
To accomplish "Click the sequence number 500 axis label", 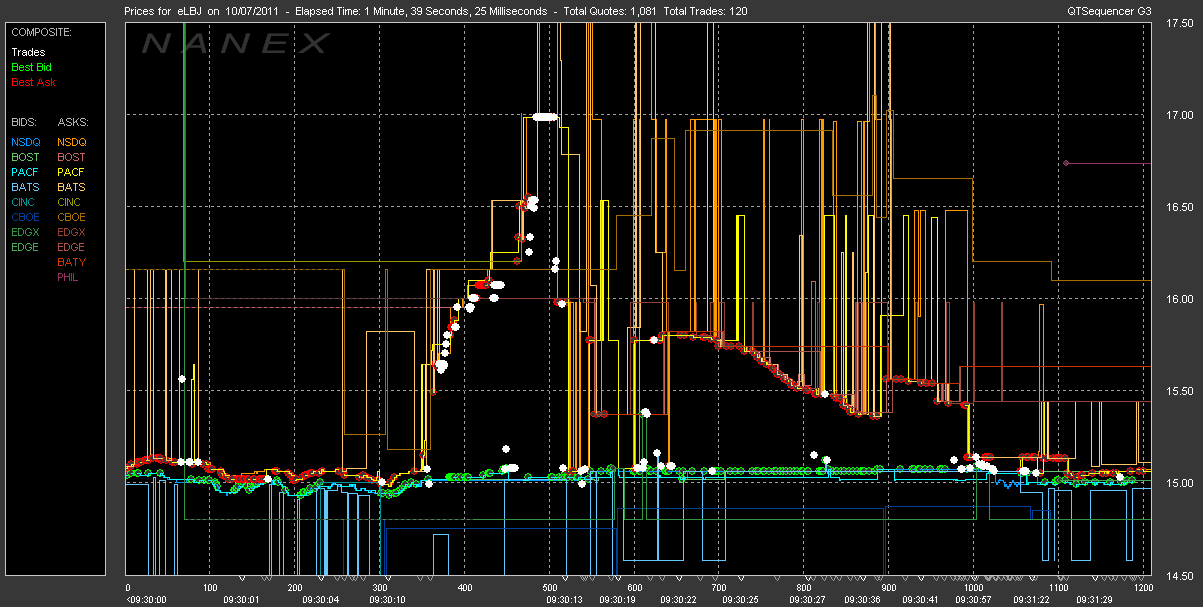I will point(550,589).
